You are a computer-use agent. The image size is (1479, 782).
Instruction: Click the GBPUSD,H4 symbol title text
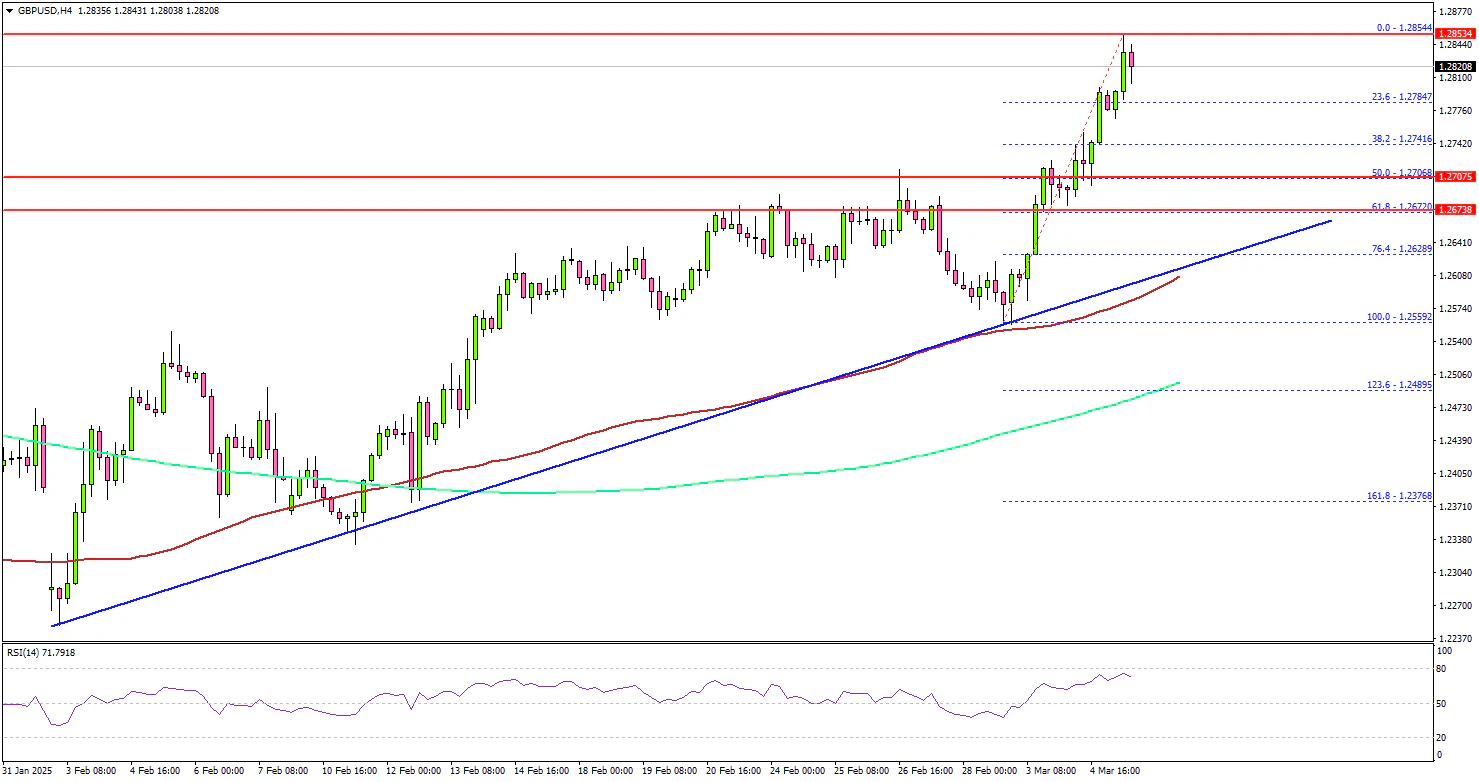point(44,10)
